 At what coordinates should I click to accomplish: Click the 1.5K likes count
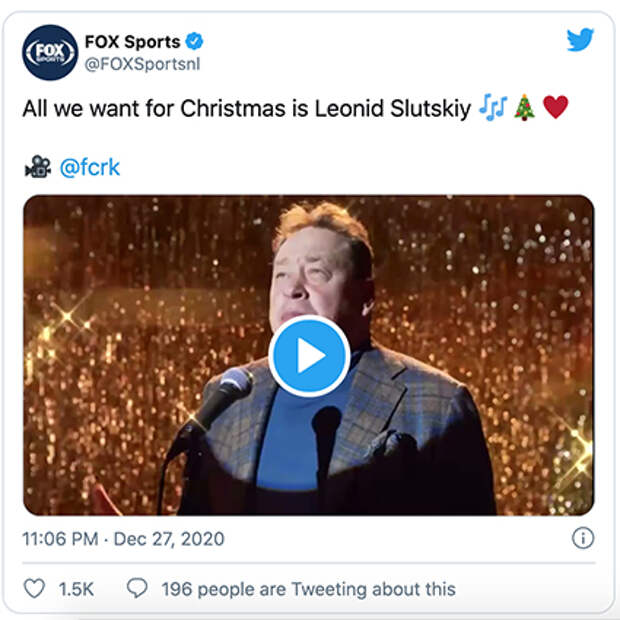coord(76,589)
